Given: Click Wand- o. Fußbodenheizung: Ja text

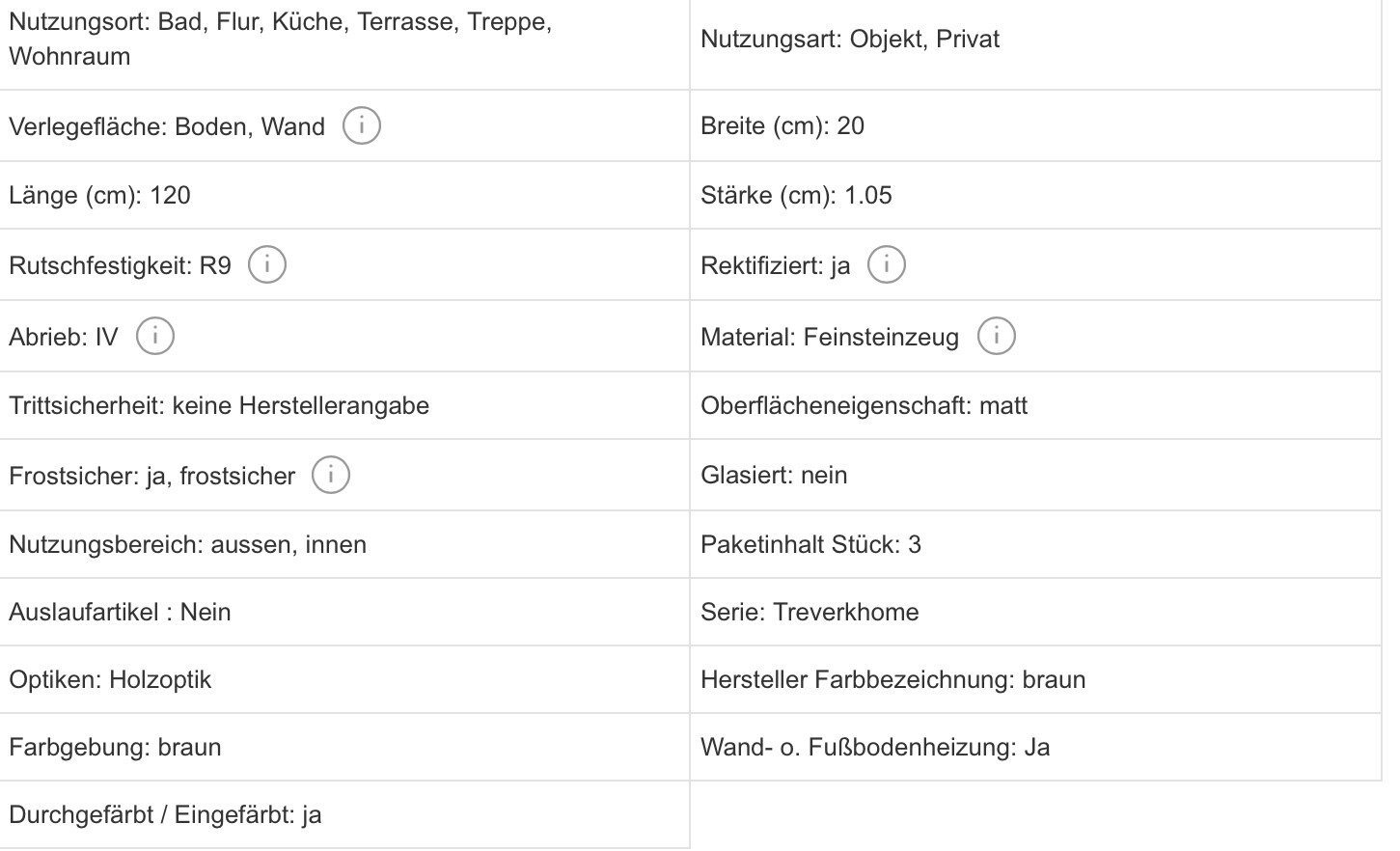Looking at the screenshot, I should click(875, 748).
